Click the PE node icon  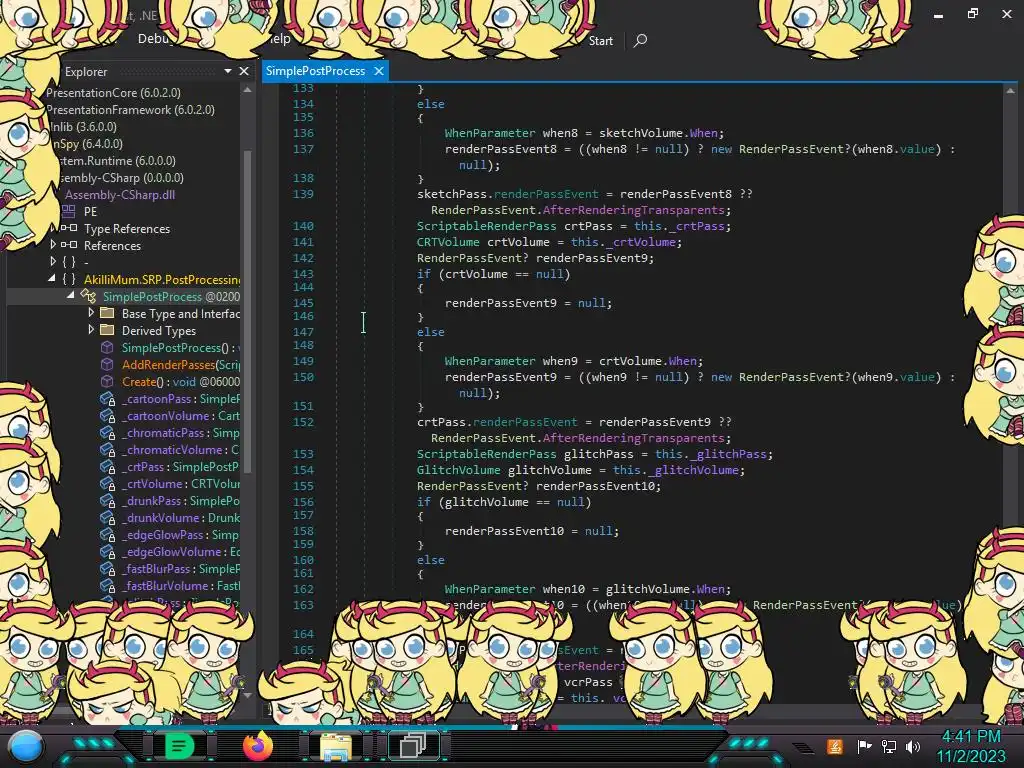(x=69, y=211)
